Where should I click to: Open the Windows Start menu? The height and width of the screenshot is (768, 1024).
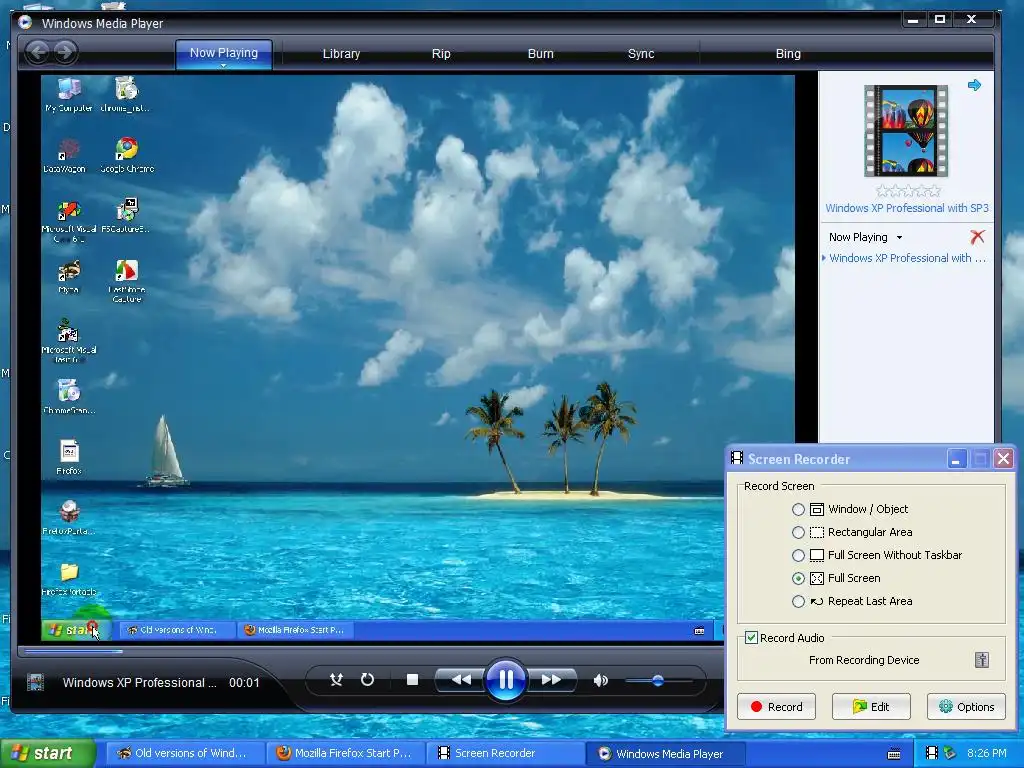click(x=47, y=753)
